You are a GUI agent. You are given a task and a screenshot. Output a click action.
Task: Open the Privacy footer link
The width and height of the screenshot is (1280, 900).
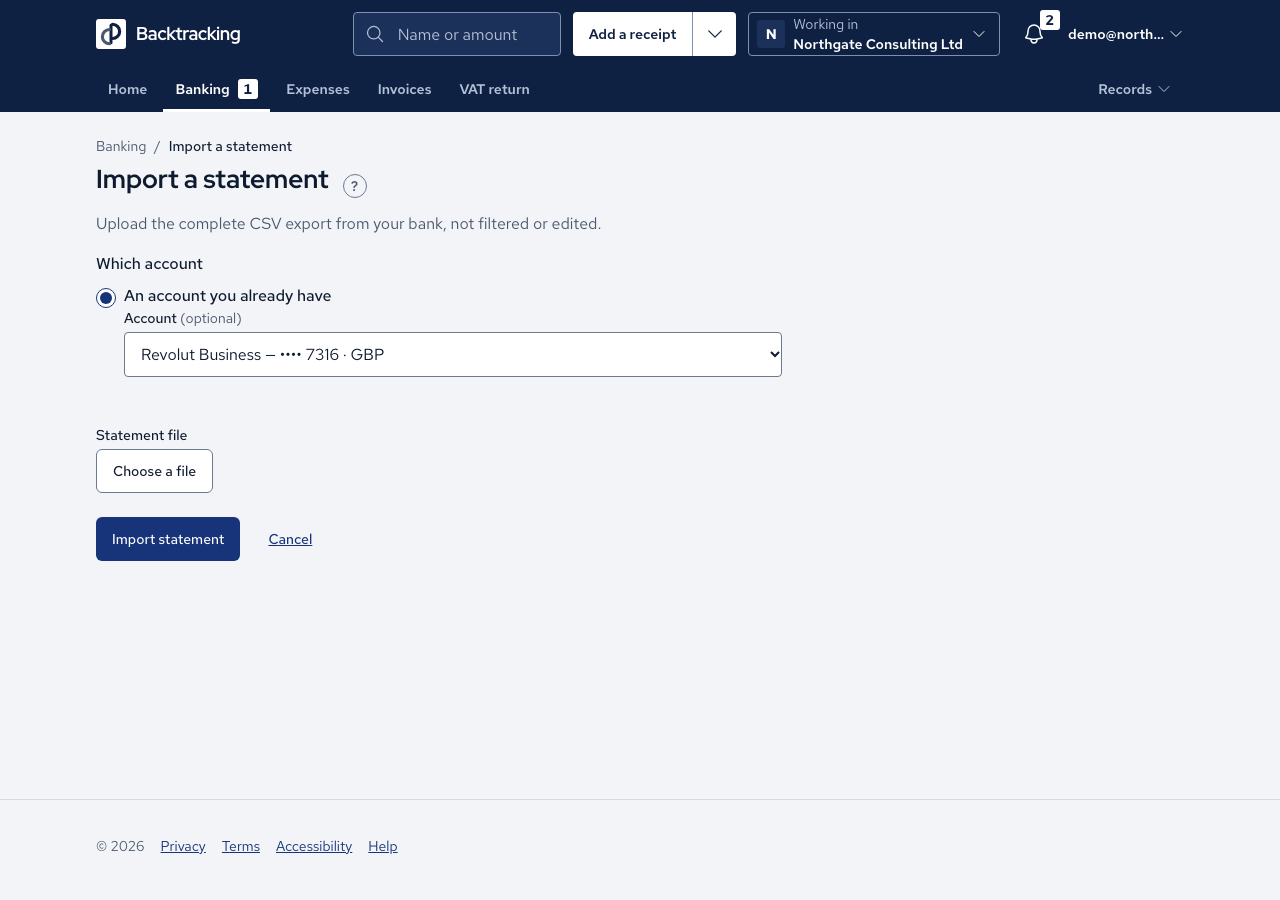coord(183,846)
